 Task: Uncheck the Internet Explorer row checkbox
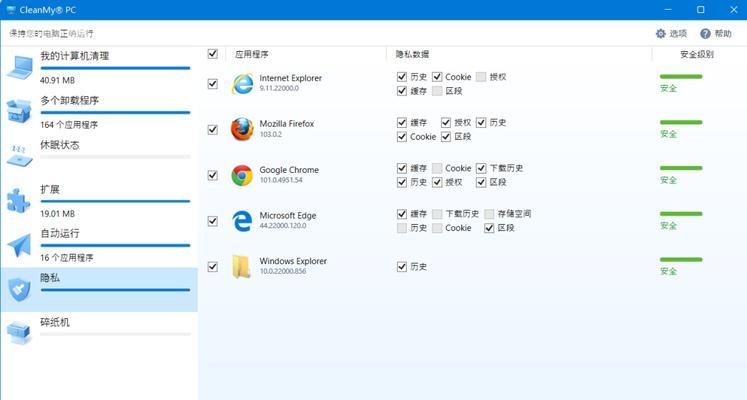tap(212, 84)
